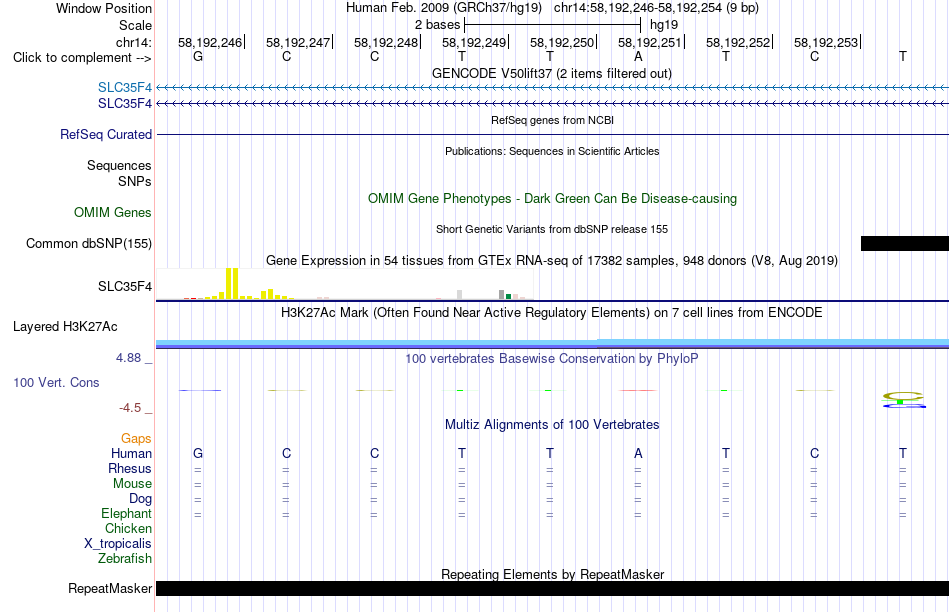The height and width of the screenshot is (612, 950).
Task: Click the SLC35F4 label beside GTEx chart
Action: [x=125, y=287]
